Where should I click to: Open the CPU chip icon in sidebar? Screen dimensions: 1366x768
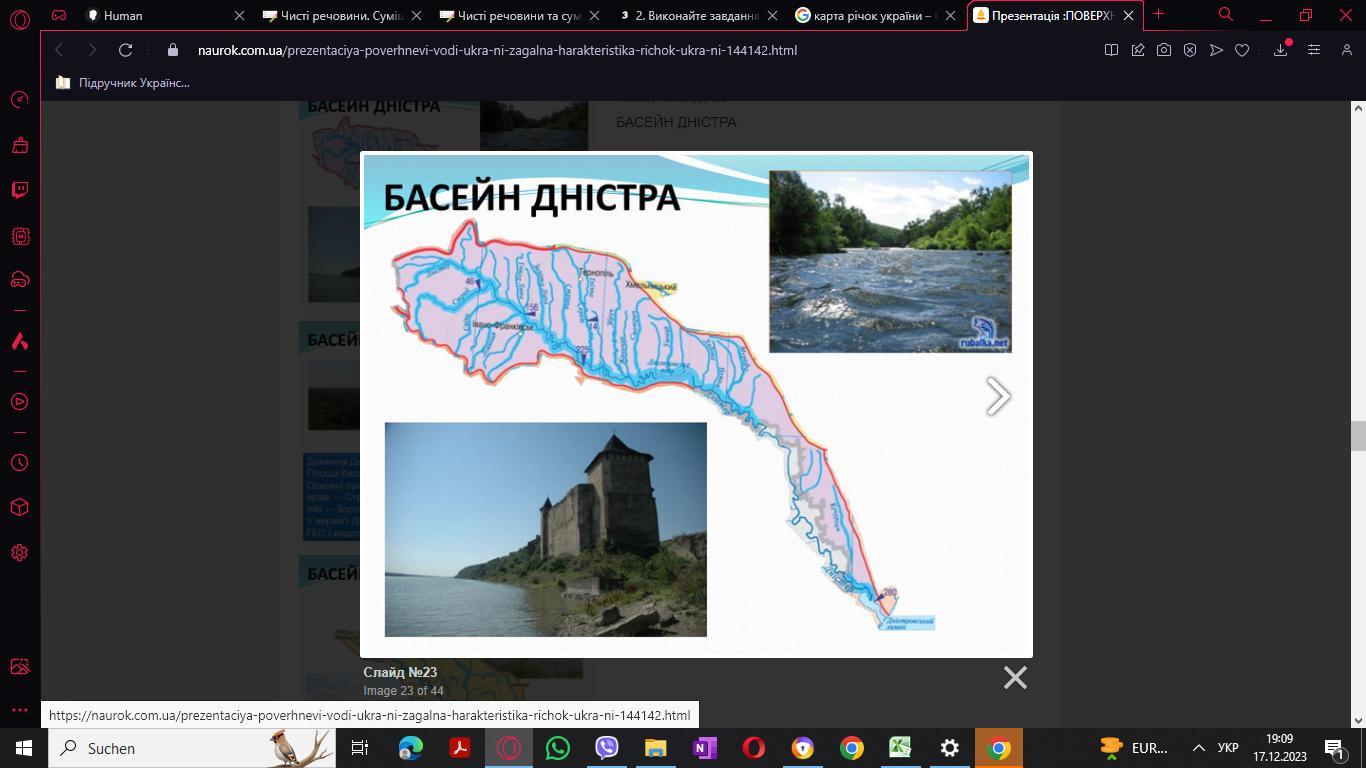point(20,236)
